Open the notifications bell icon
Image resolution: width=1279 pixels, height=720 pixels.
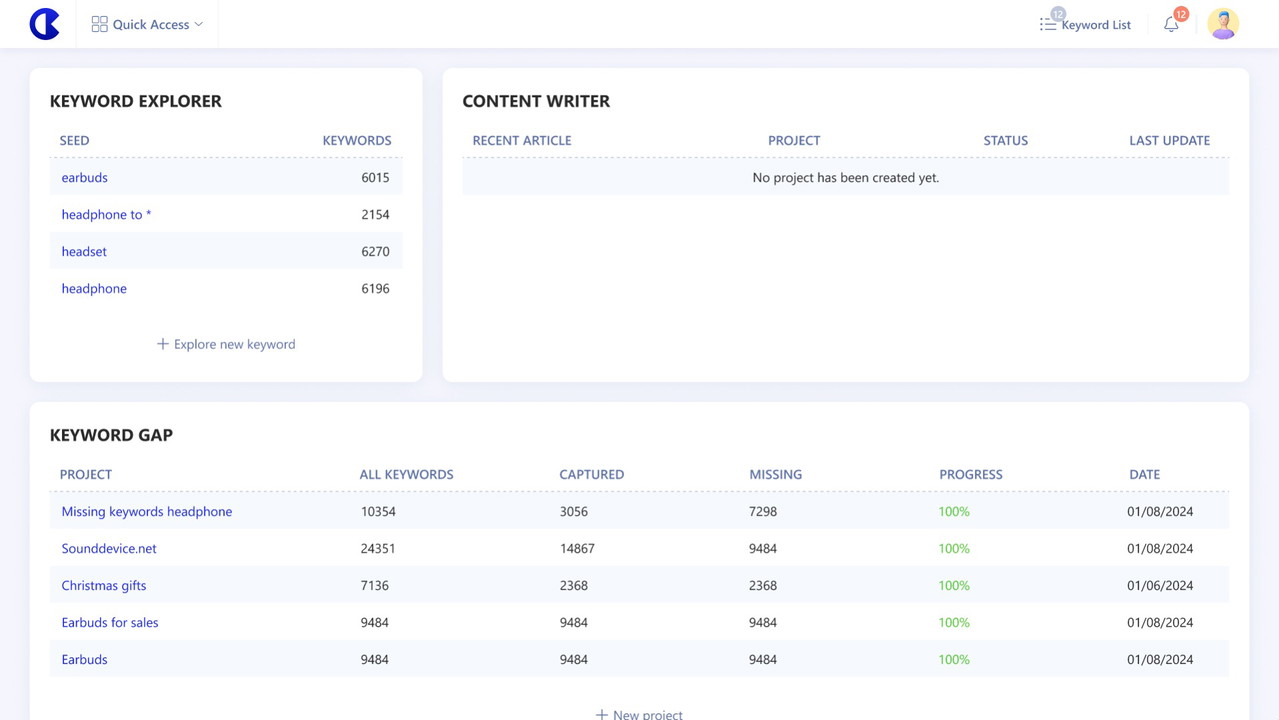(x=1171, y=24)
